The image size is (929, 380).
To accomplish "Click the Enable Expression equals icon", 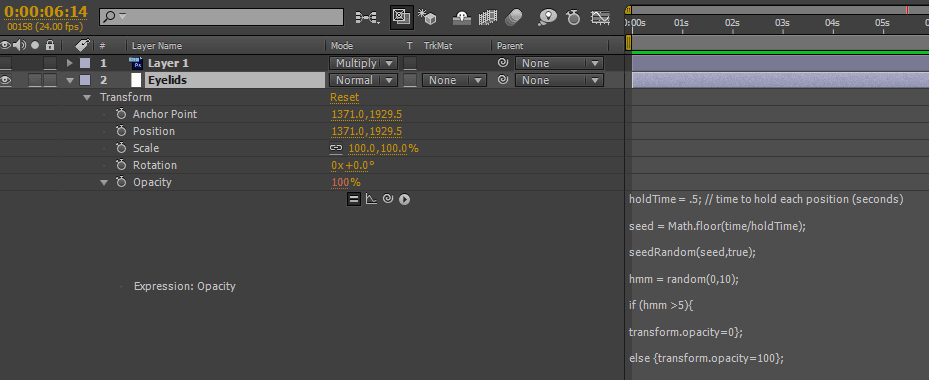I will coord(354,199).
